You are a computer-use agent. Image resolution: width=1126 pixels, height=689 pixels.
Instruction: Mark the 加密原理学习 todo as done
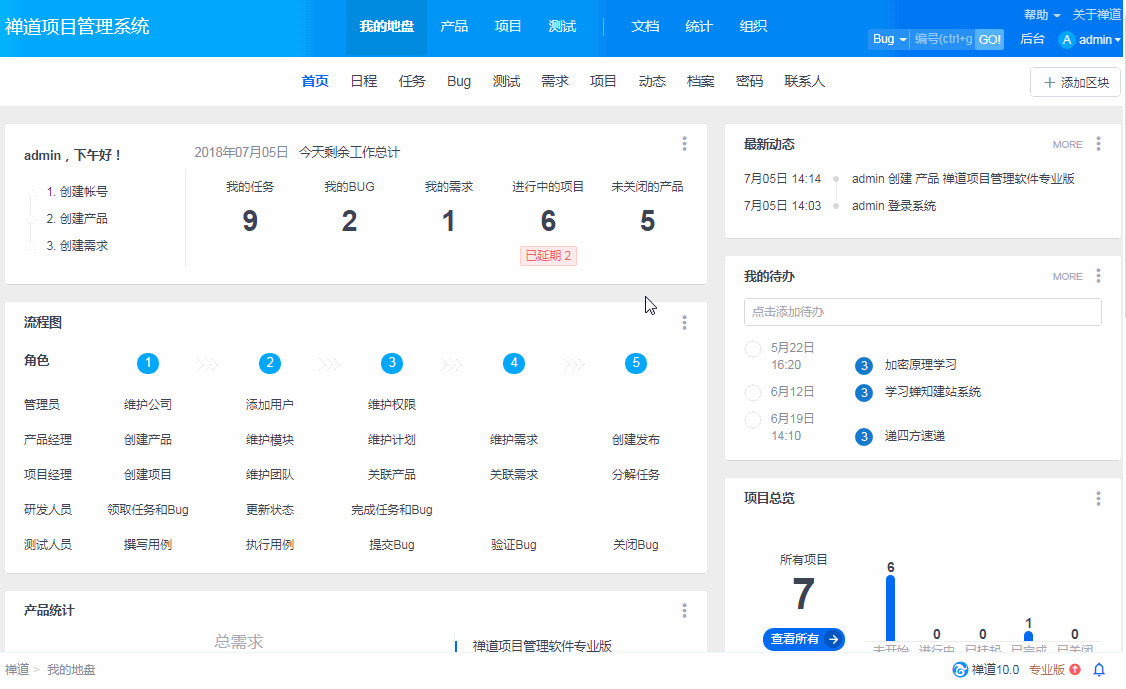tap(753, 349)
